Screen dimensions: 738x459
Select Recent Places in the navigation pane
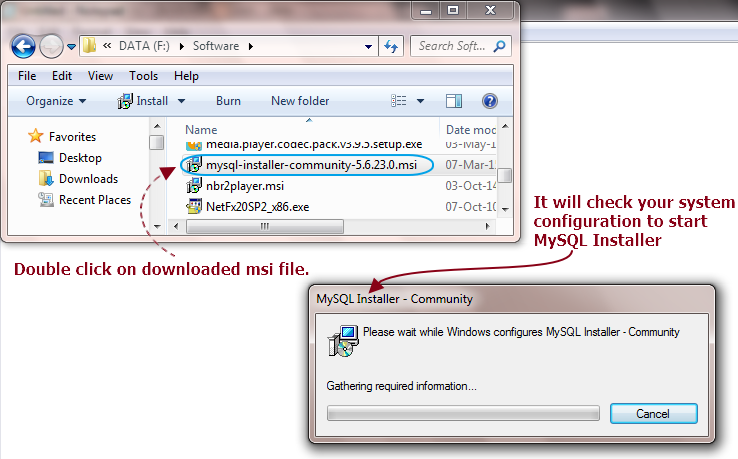point(95,200)
